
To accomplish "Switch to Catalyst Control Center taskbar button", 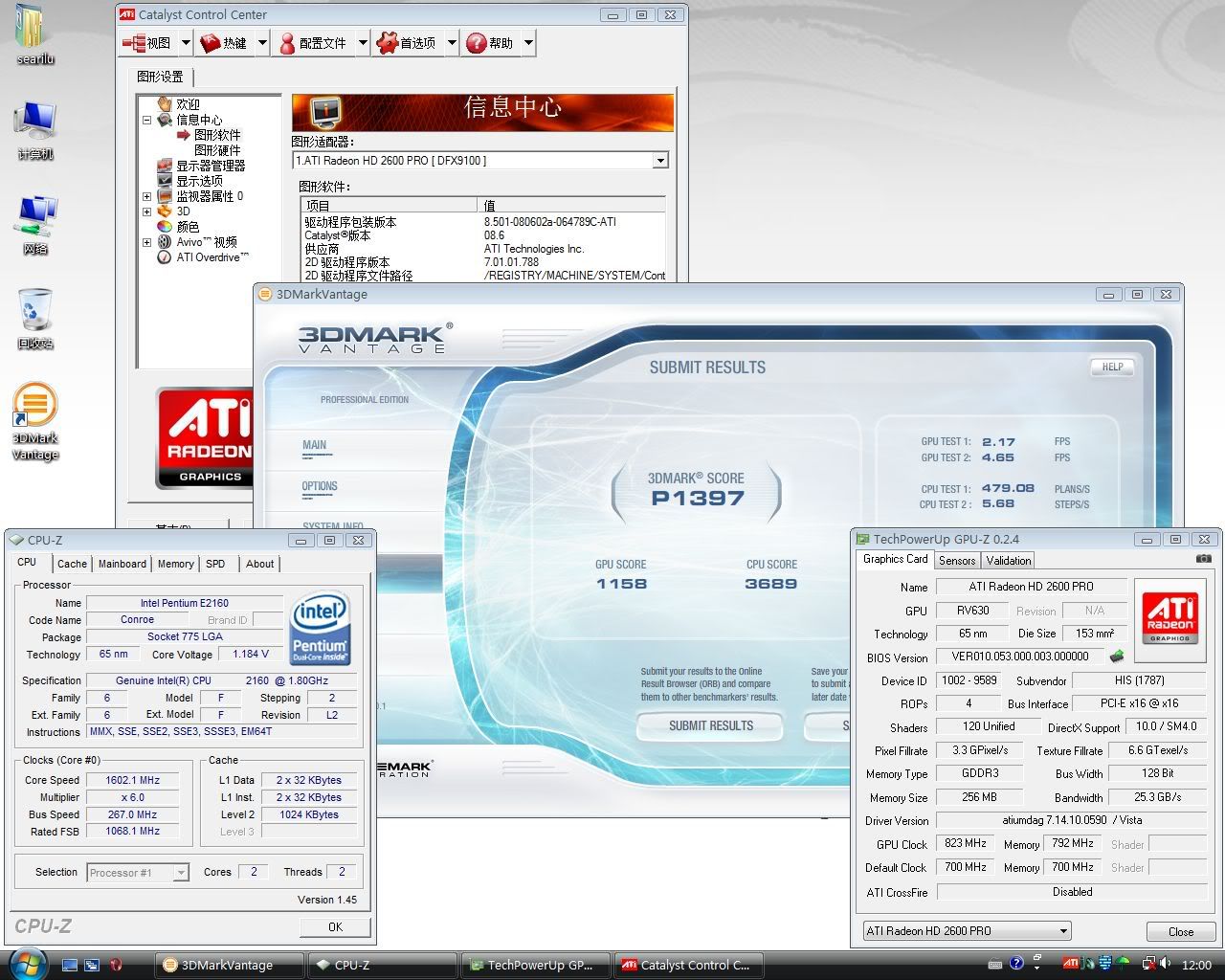I will point(689,965).
